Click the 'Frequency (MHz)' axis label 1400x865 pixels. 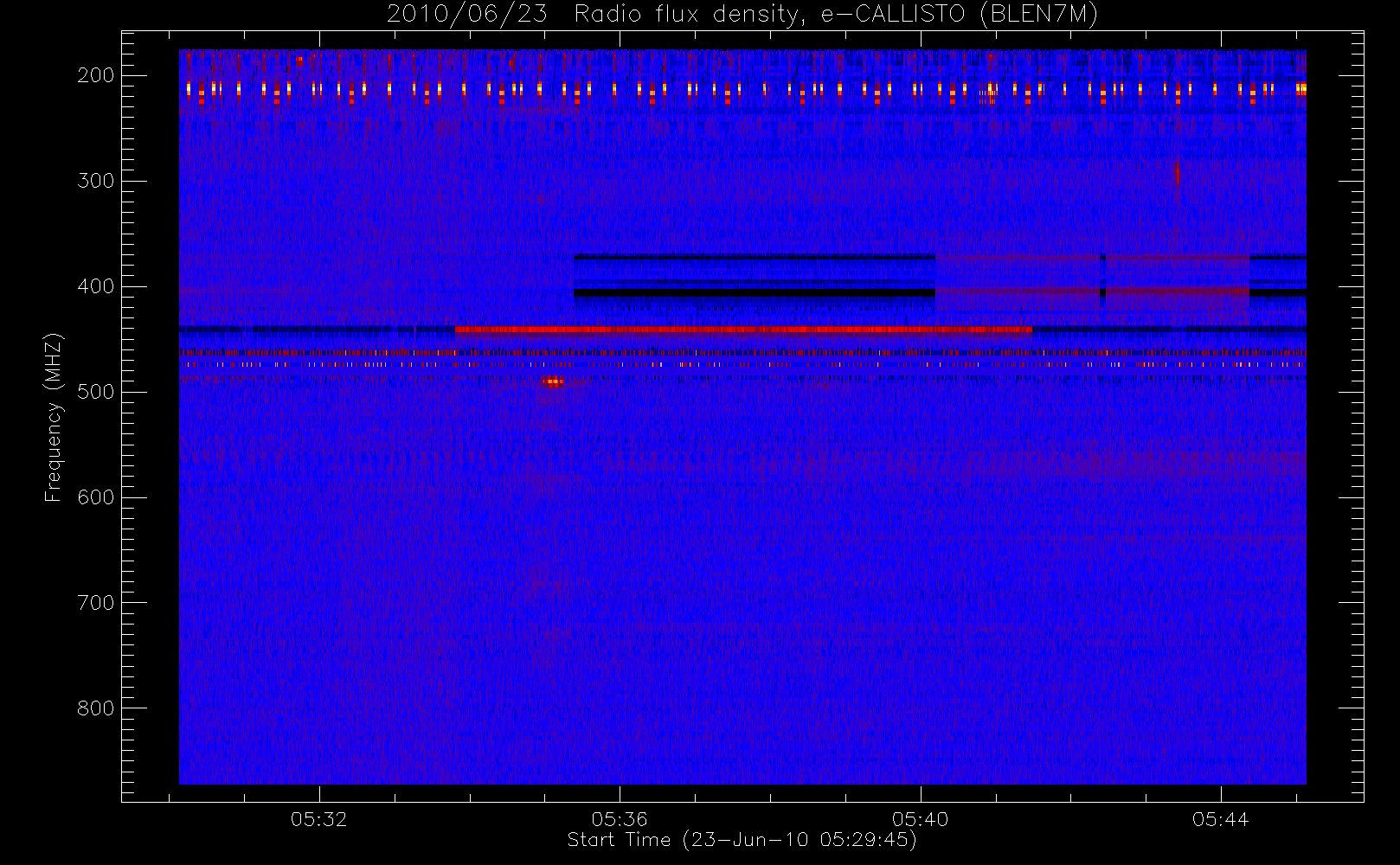[54, 417]
